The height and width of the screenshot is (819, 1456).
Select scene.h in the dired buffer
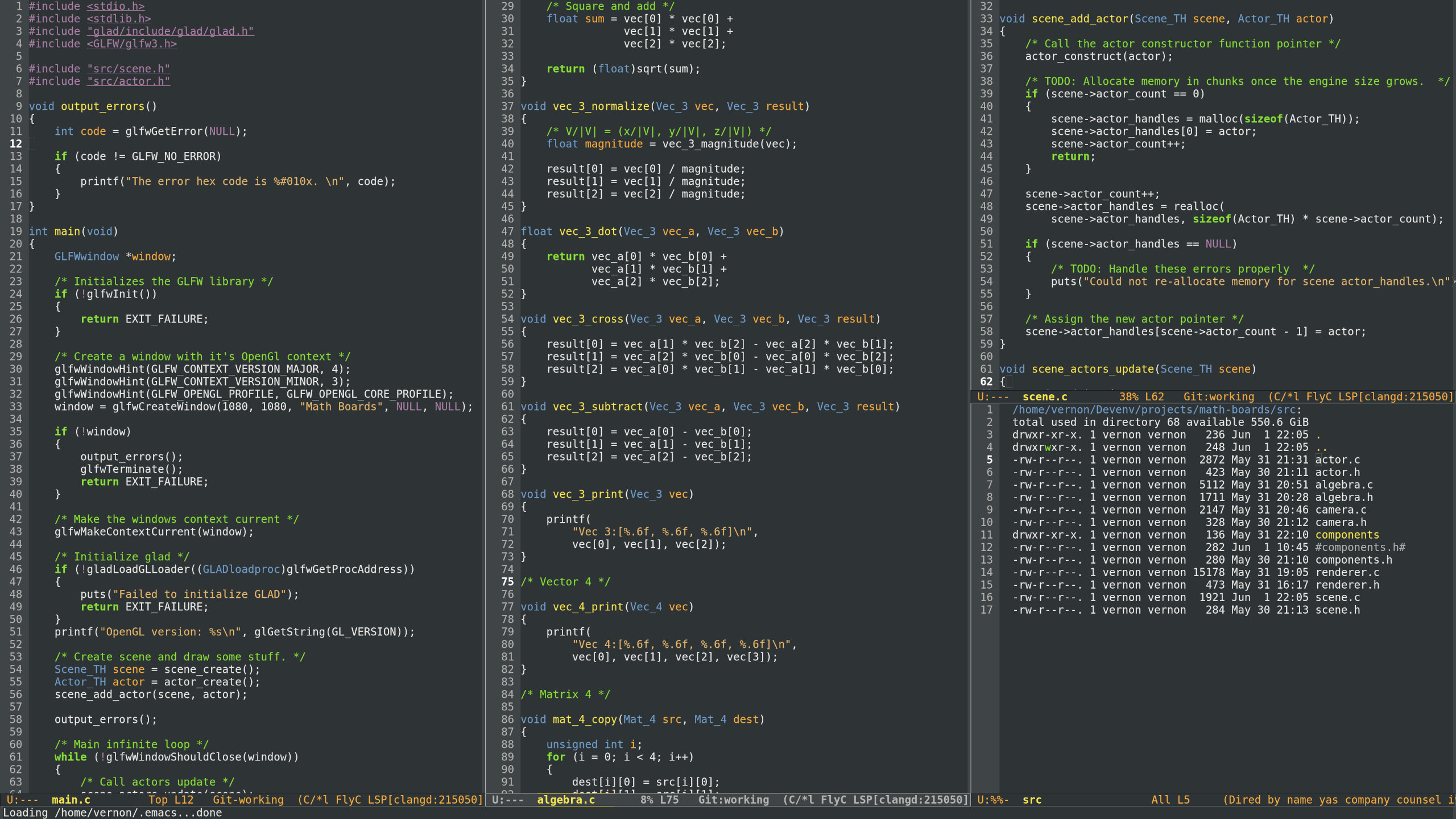pos(1337,610)
